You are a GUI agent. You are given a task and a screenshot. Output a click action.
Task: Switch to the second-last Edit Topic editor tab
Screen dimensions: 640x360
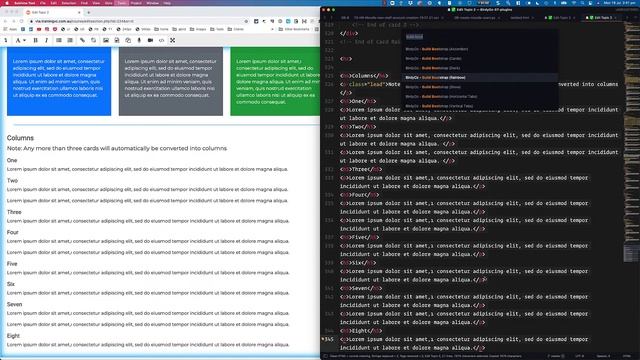tap(561, 18)
